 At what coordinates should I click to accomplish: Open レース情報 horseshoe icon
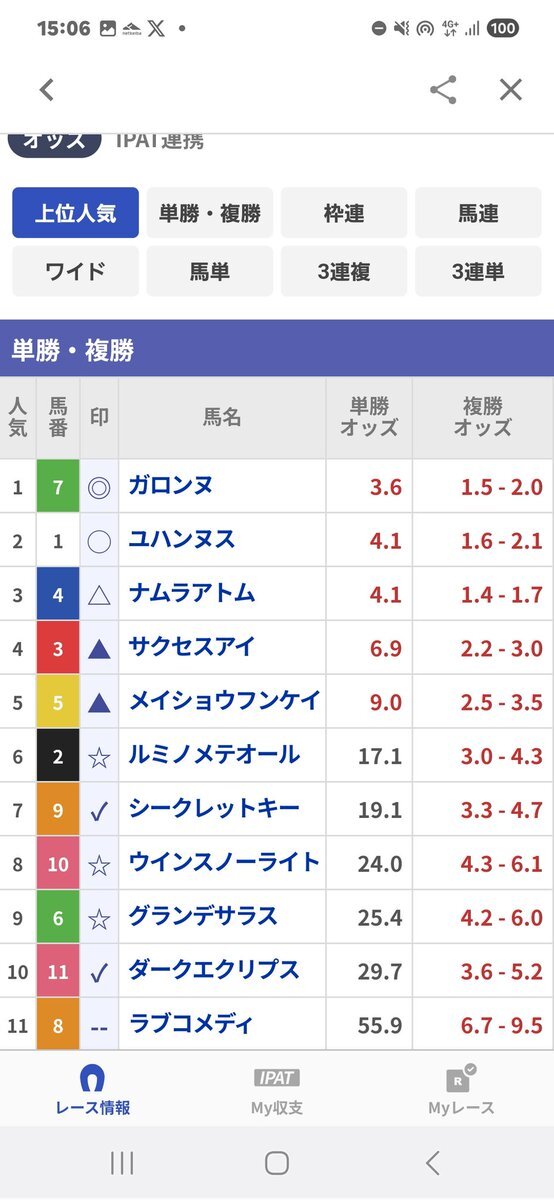point(92,1078)
